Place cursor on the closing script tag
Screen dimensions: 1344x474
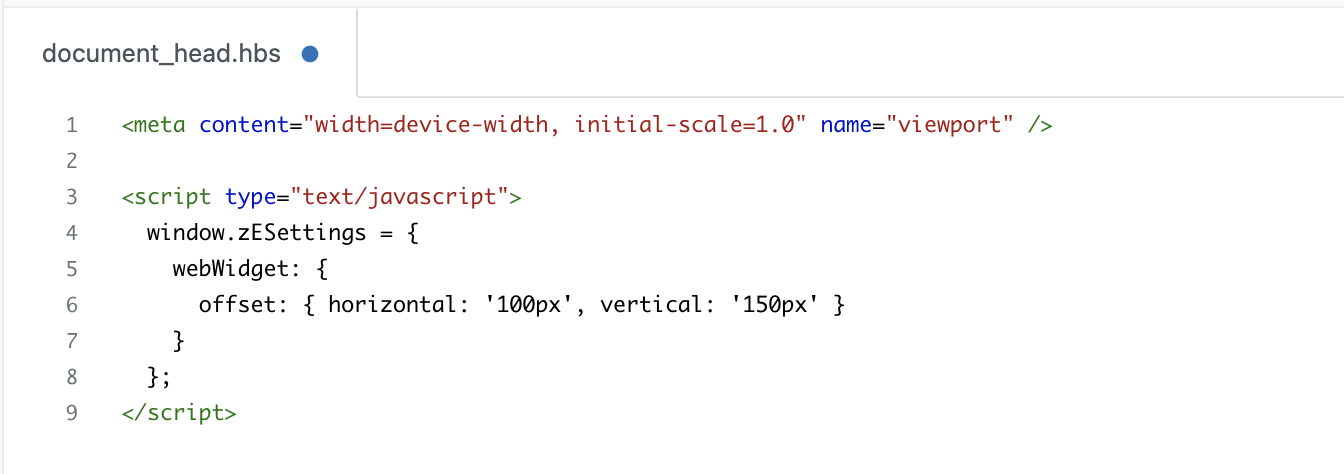point(180,412)
